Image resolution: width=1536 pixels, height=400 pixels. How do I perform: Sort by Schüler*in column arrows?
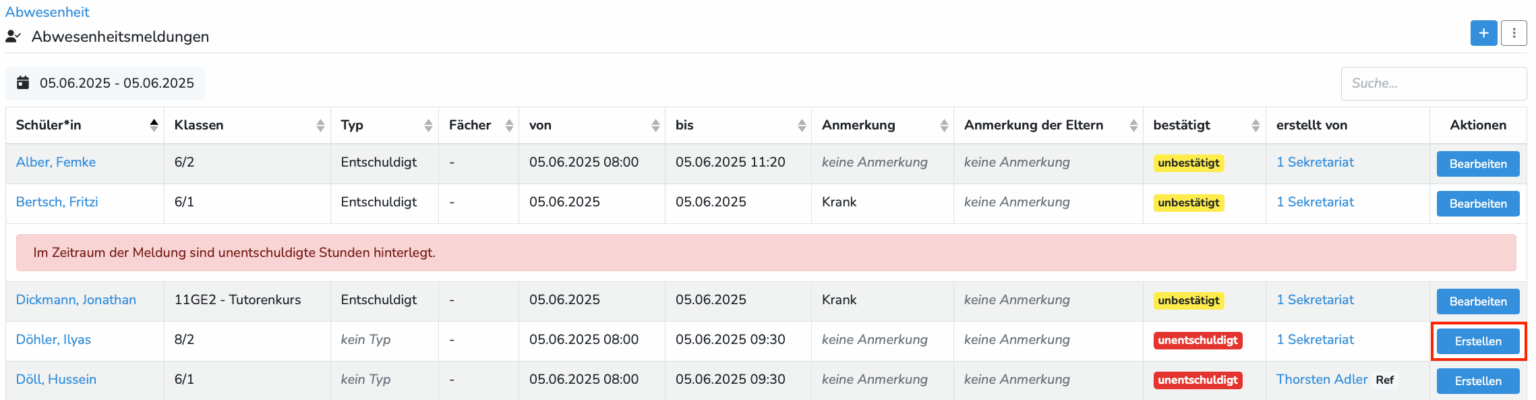point(154,125)
